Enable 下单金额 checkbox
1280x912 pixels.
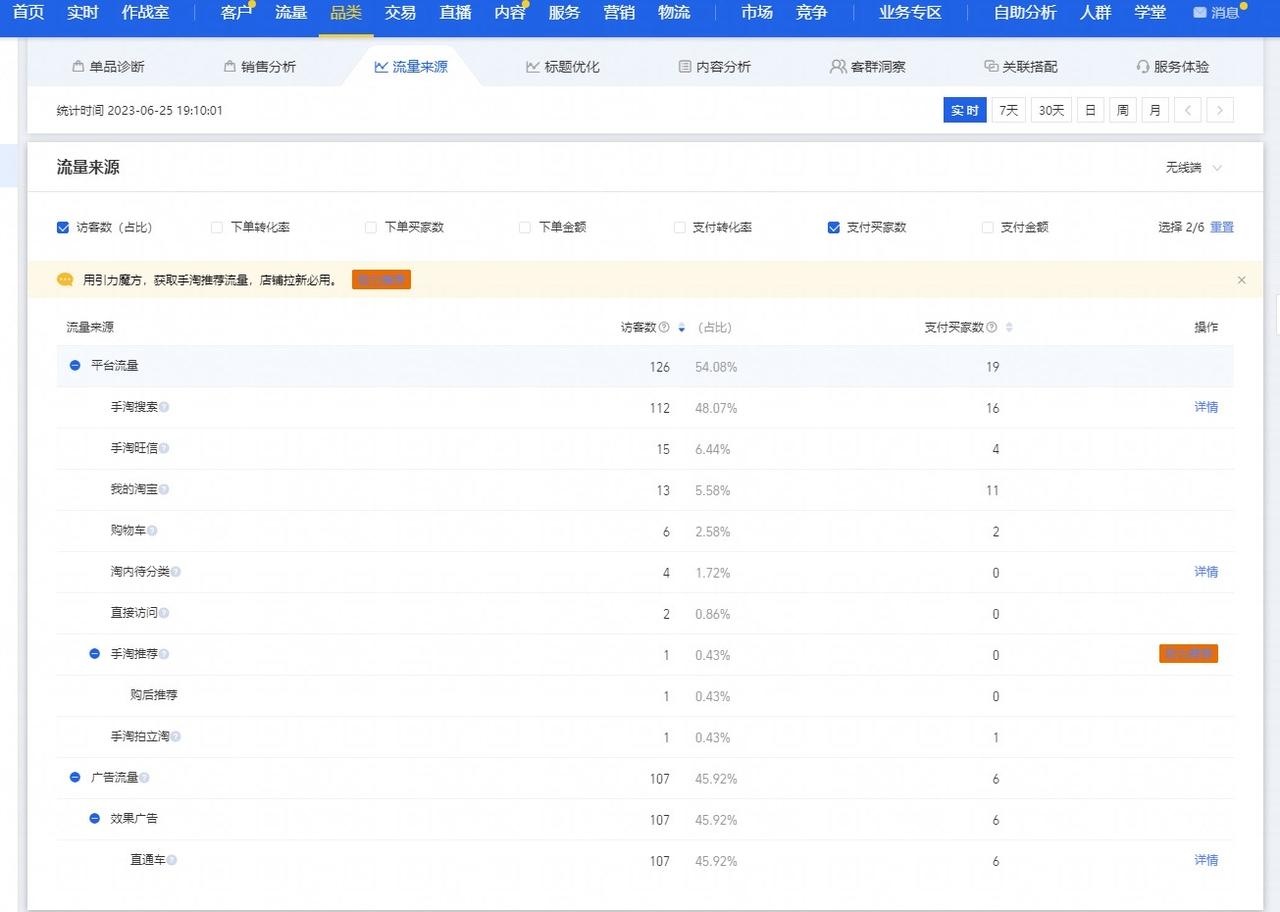pyautogui.click(x=525, y=227)
